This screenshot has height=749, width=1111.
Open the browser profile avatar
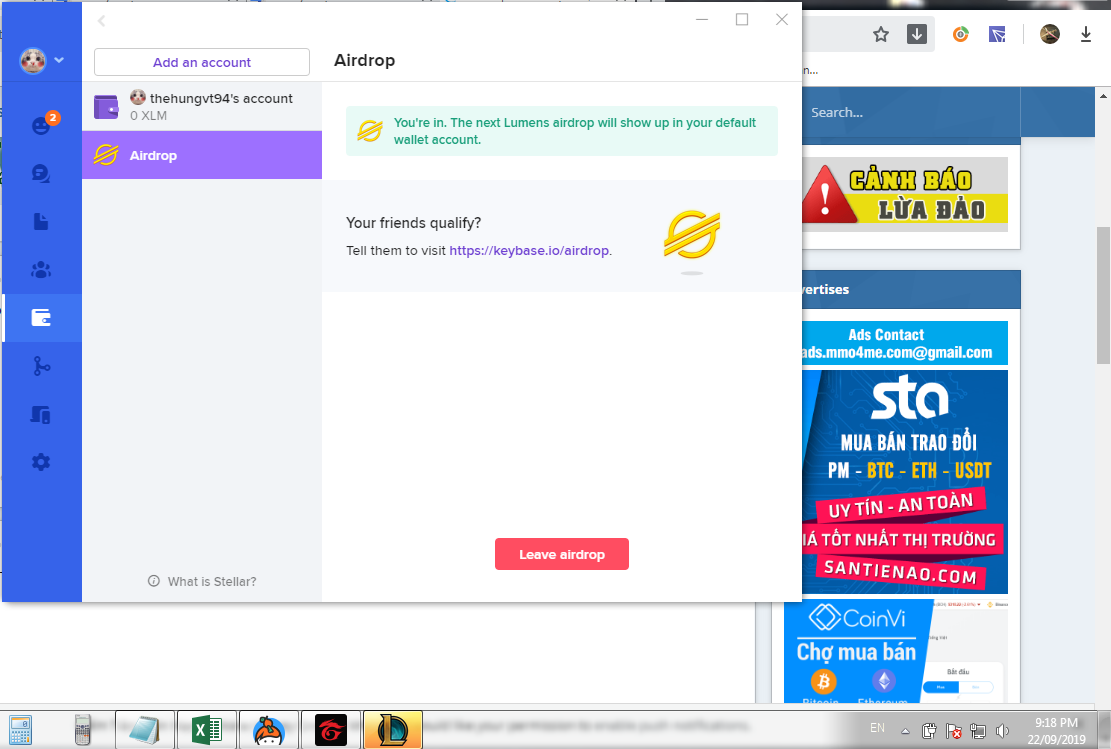point(1049,34)
